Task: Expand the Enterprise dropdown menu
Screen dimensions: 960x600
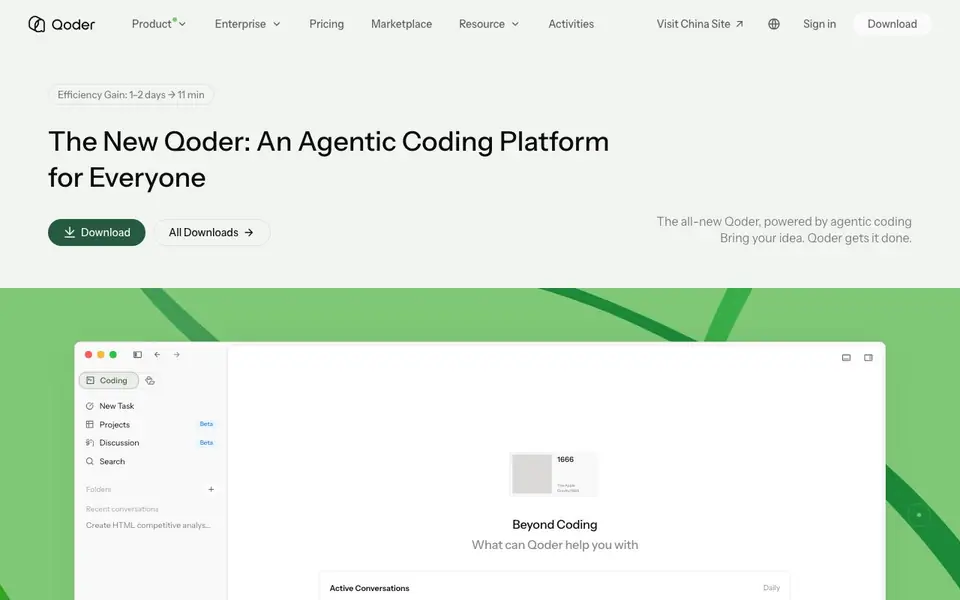Action: coord(247,24)
